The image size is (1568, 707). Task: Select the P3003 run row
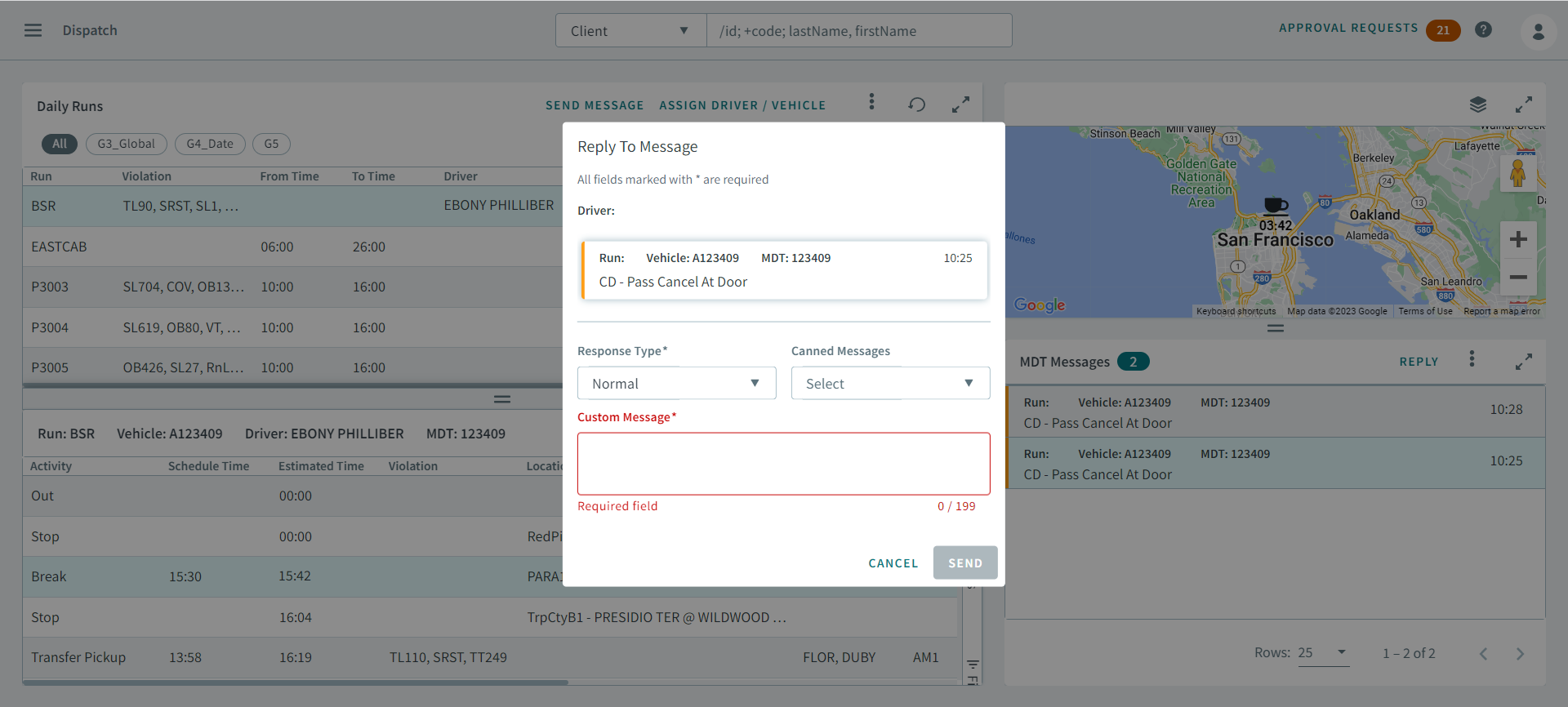292,287
